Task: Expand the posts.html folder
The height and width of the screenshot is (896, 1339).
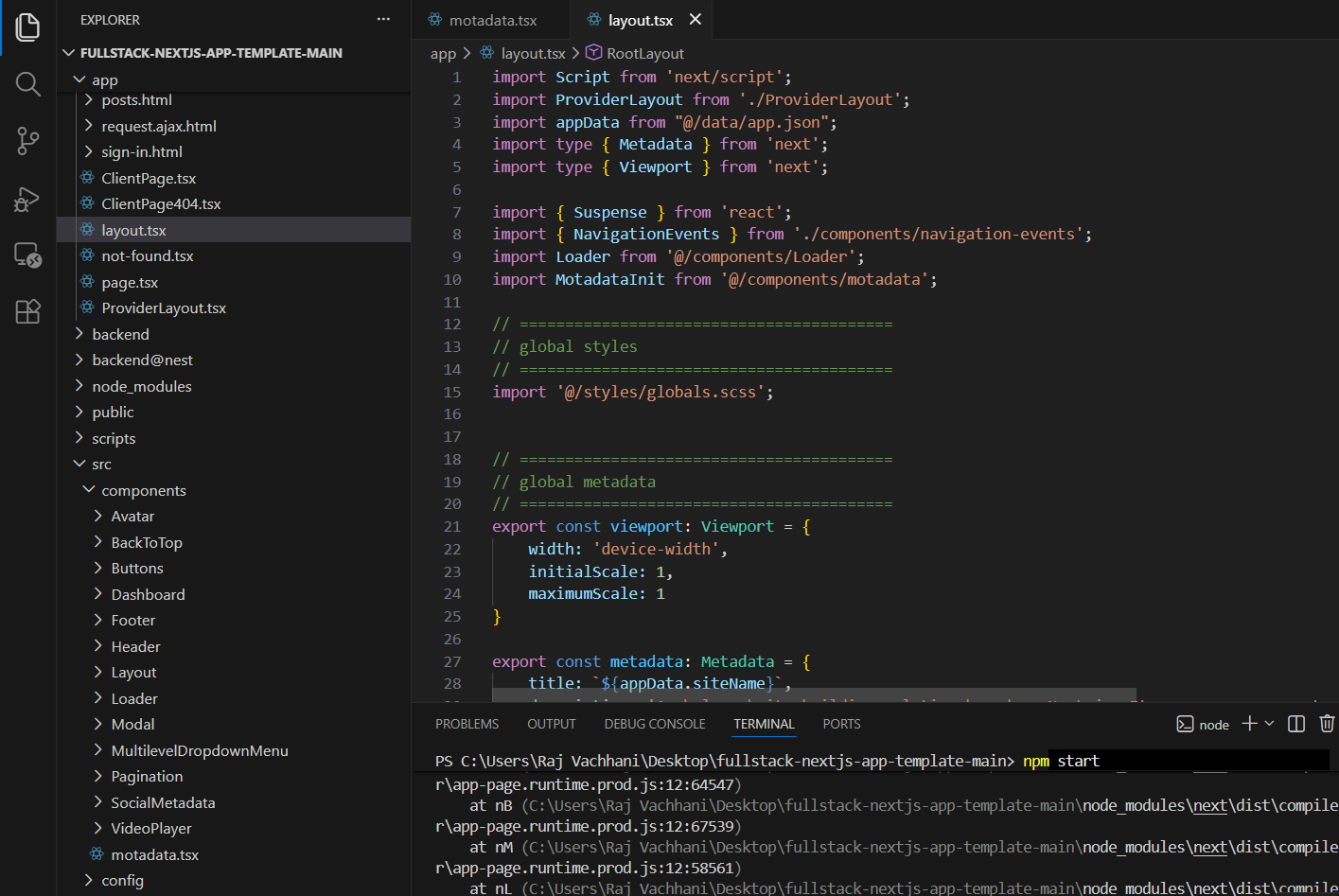Action: (x=89, y=99)
